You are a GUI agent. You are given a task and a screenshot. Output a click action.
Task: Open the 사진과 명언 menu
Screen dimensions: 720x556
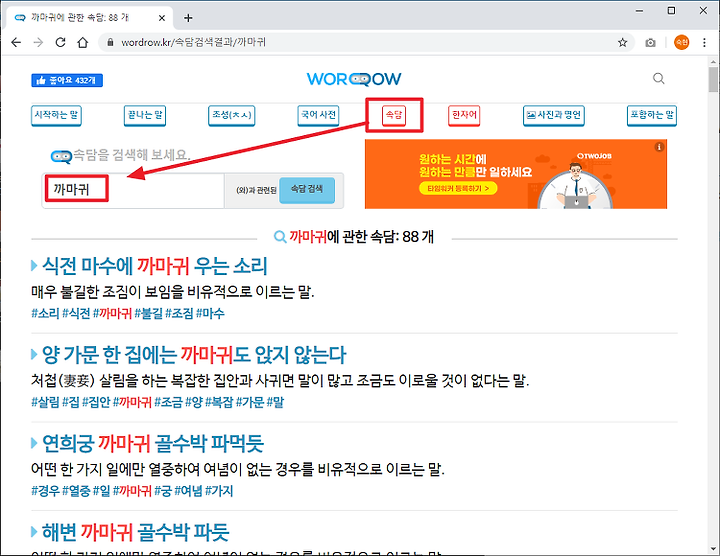pos(554,115)
